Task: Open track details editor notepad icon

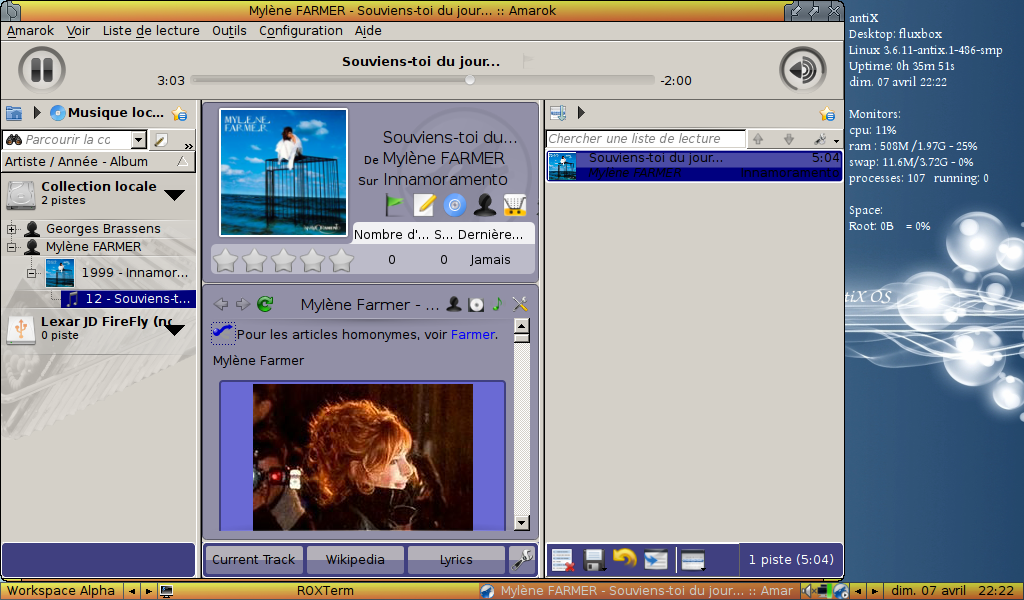Action: [x=424, y=205]
